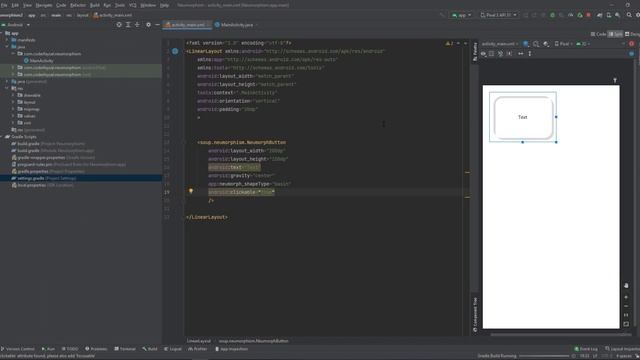Click the collapse all icon in project panel
The width and height of the screenshot is (640, 360).
137,25
